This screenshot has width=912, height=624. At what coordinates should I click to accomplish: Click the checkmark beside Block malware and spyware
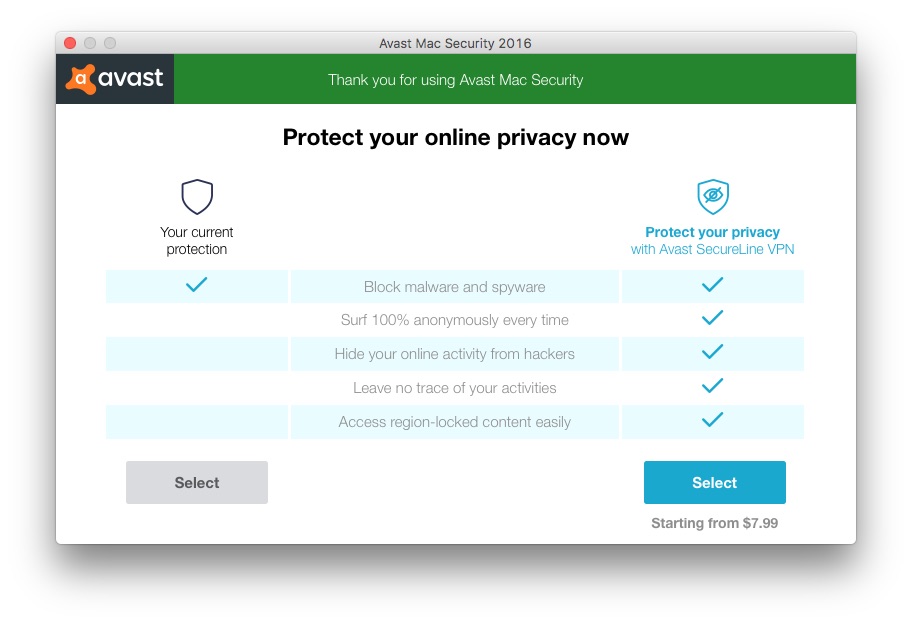pyautogui.click(x=713, y=286)
